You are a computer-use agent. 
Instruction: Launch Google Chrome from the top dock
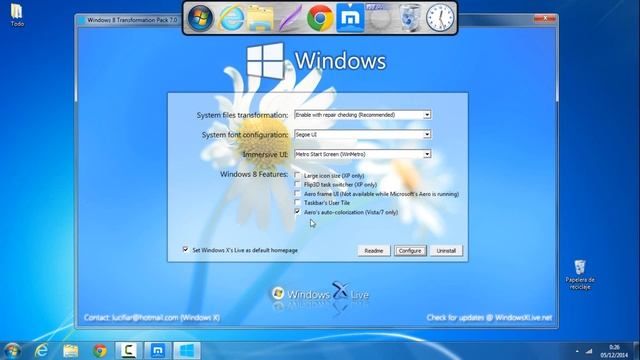point(320,18)
